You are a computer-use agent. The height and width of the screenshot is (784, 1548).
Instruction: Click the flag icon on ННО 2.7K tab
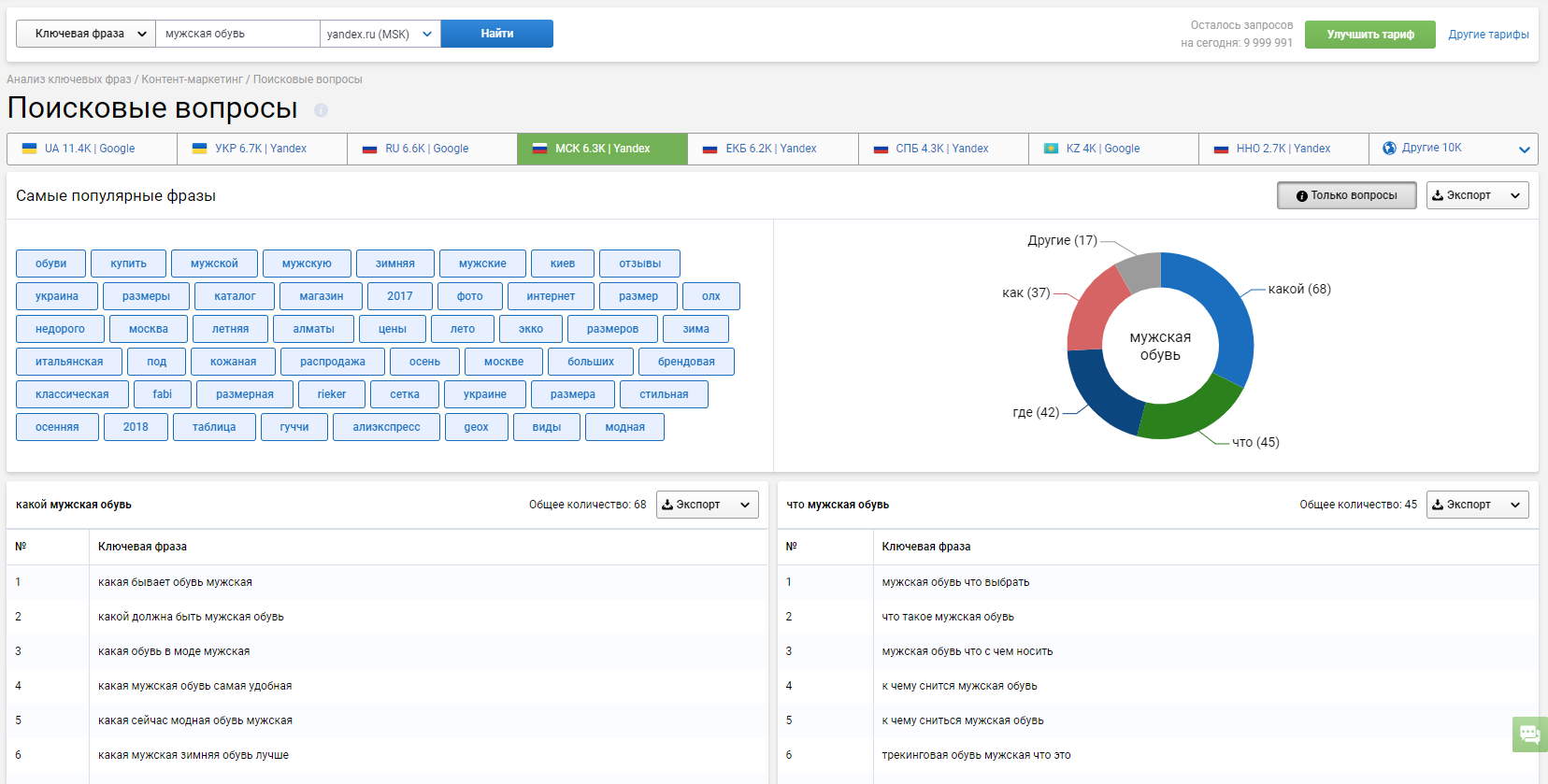(x=1221, y=149)
